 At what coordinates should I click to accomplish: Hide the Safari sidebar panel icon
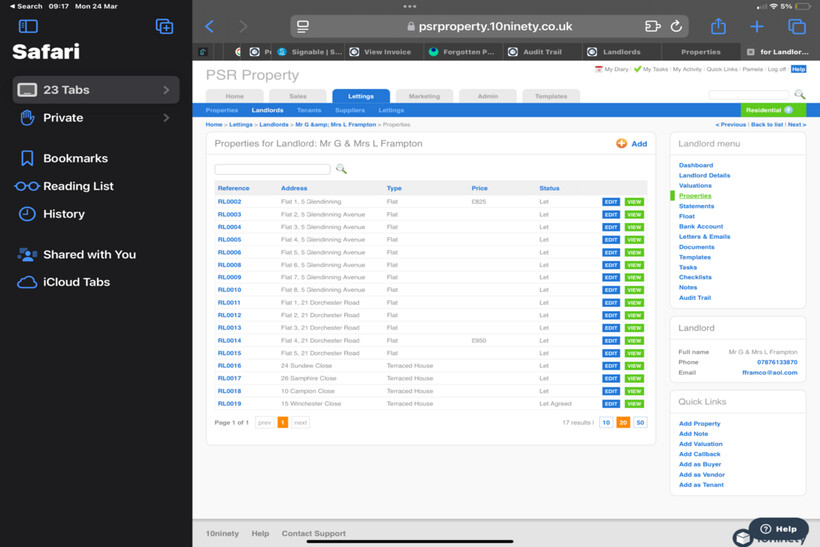click(x=28, y=27)
